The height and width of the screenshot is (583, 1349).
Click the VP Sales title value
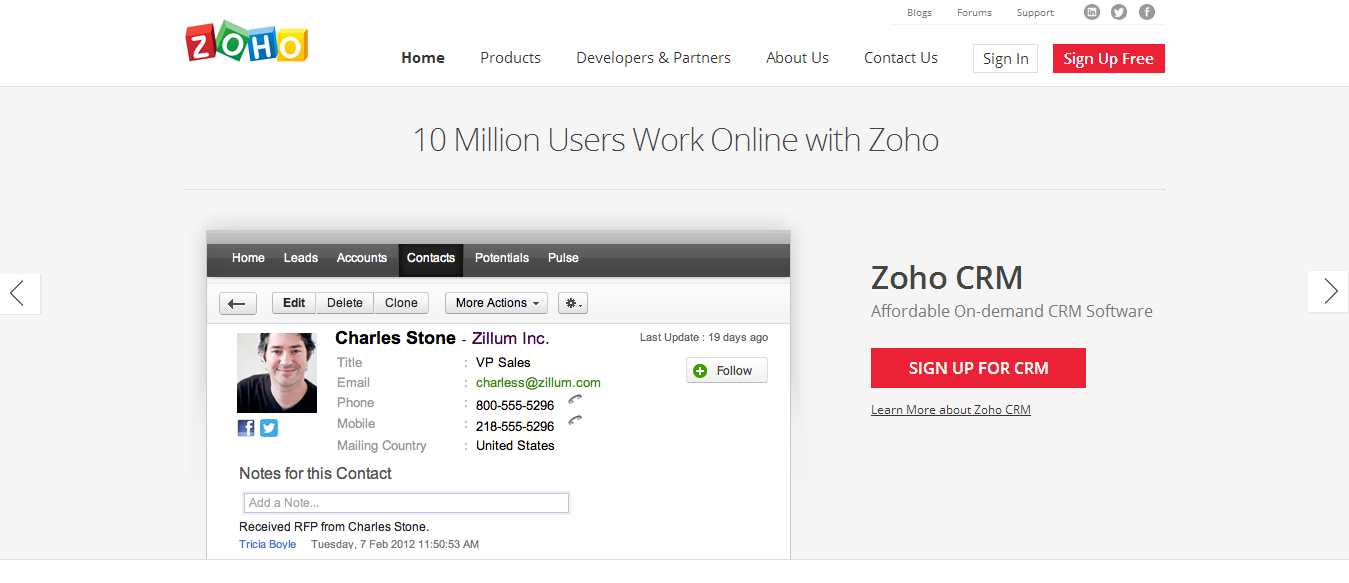tap(503, 362)
